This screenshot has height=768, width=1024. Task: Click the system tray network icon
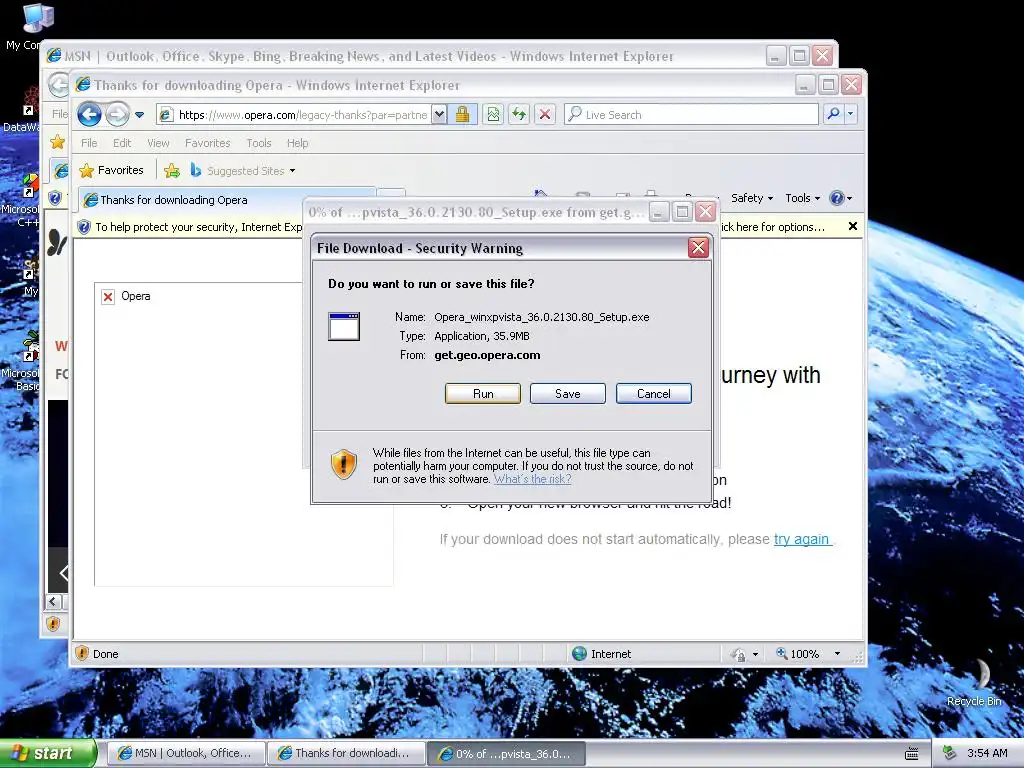coord(950,753)
